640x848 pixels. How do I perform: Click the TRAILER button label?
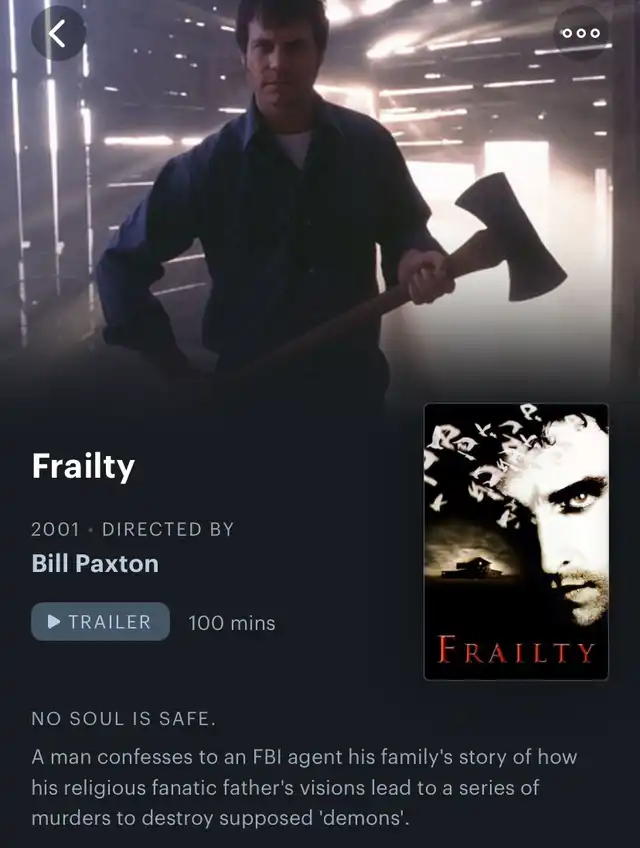click(109, 622)
